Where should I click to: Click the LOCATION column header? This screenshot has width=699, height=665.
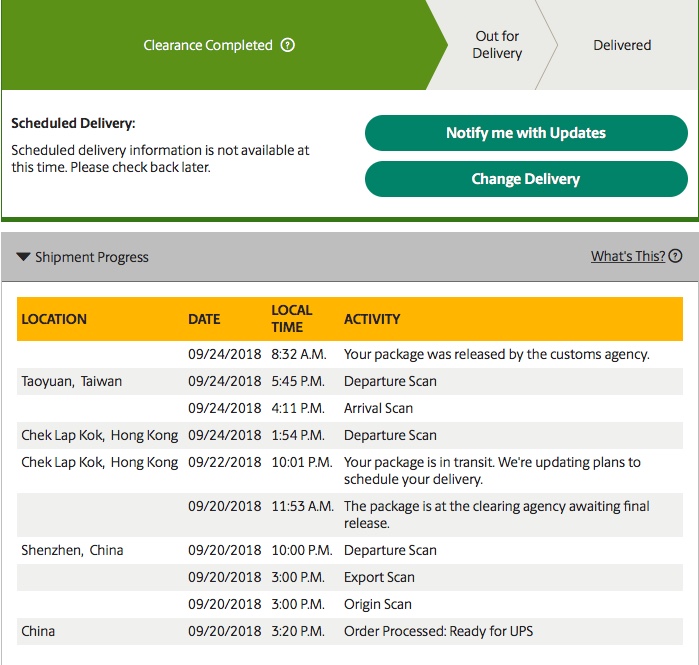54,319
